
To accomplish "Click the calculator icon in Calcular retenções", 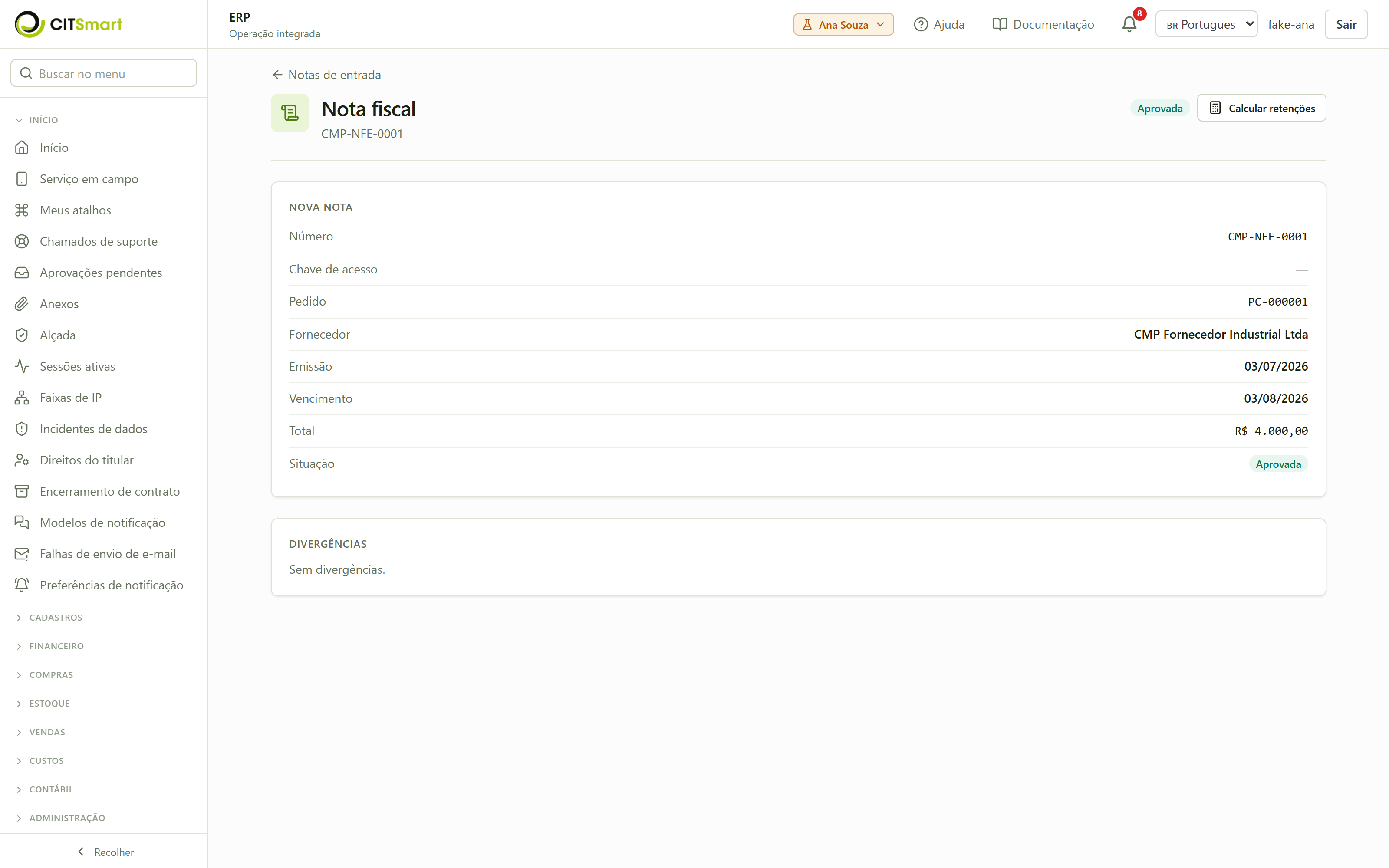I will pyautogui.click(x=1215, y=108).
